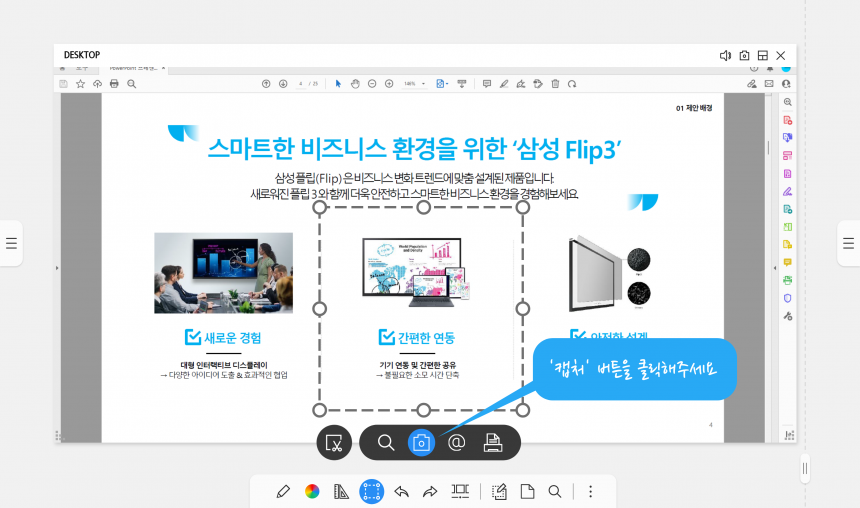Switch the window layout in the DESKTOP title bar
Viewport: 860px width, 508px height.
[762, 55]
